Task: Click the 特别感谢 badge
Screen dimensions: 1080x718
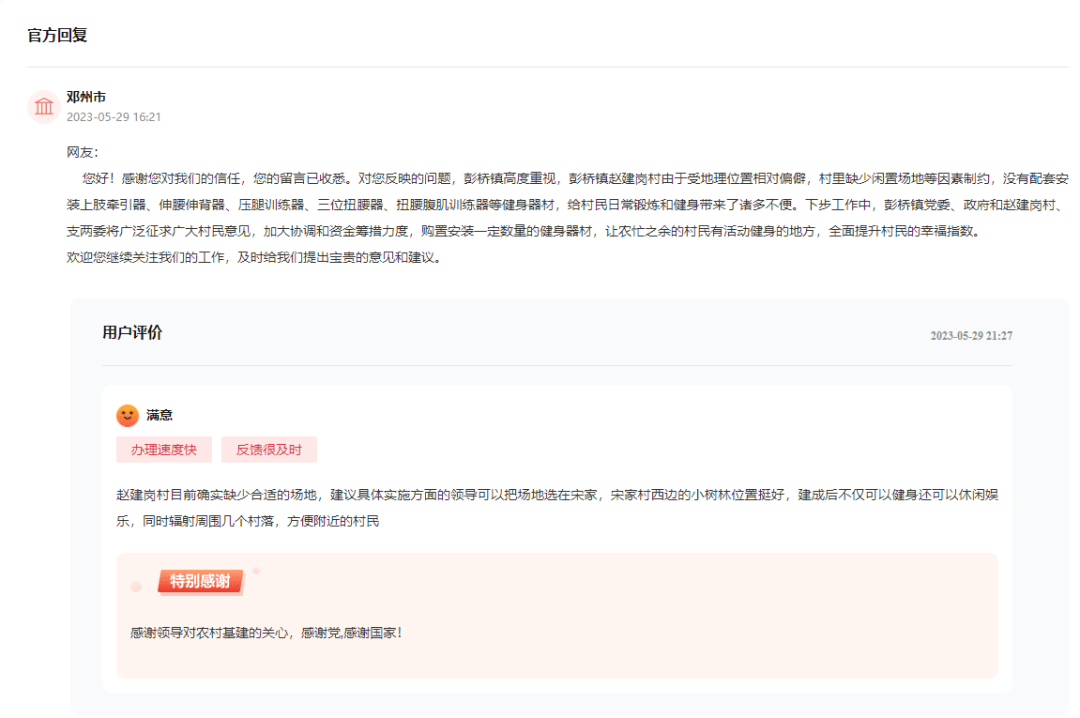Action: [x=200, y=581]
